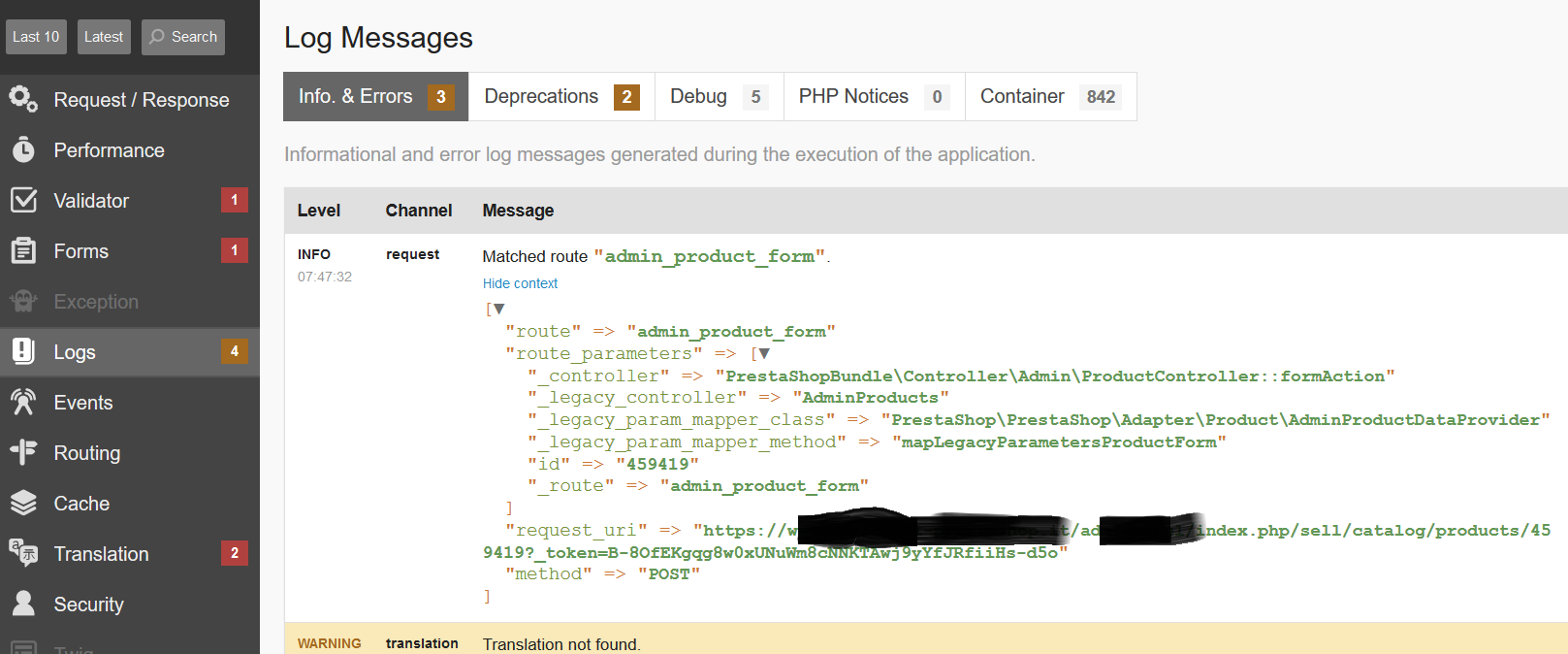Open the Latest profile

click(x=104, y=37)
